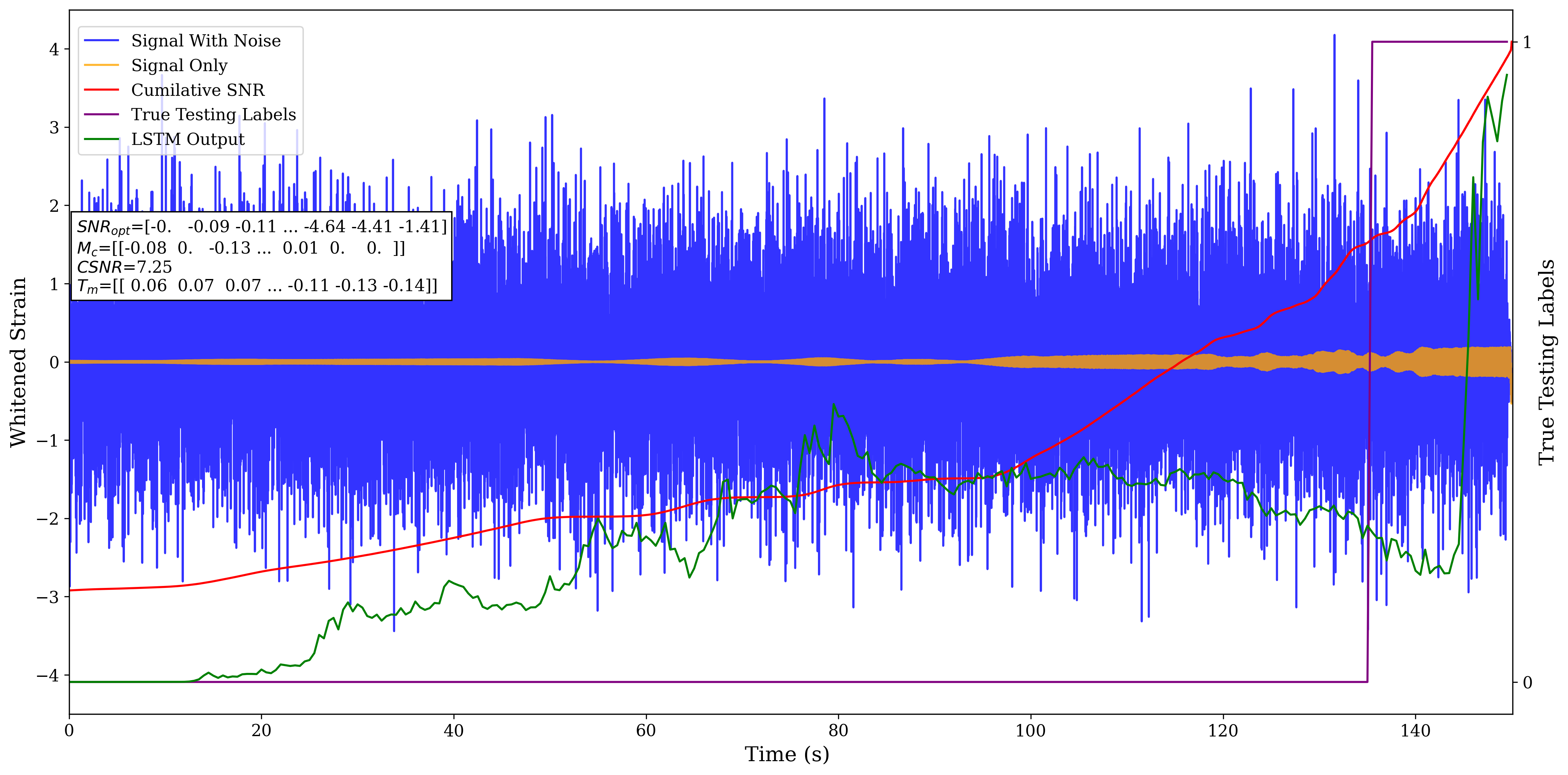Image resolution: width=1568 pixels, height=775 pixels.
Task: Click the x-axis tick label 80
Action: [x=838, y=731]
